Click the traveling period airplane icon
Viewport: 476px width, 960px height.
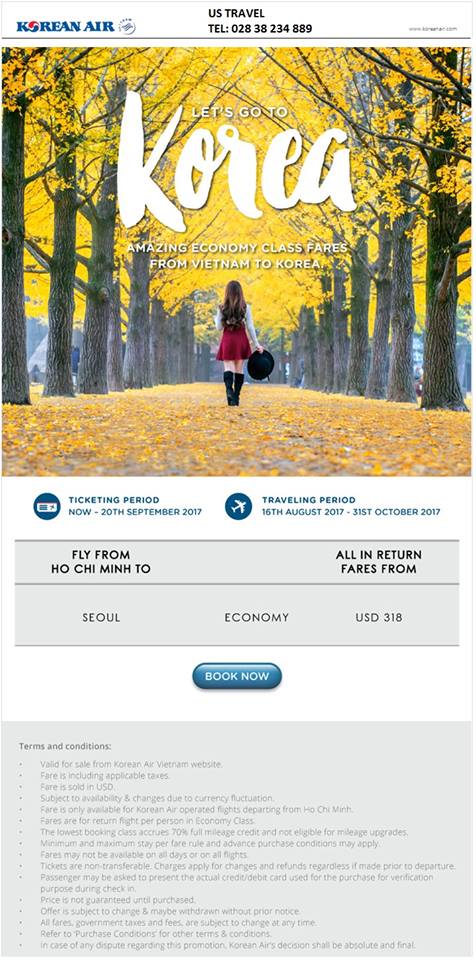click(x=238, y=506)
